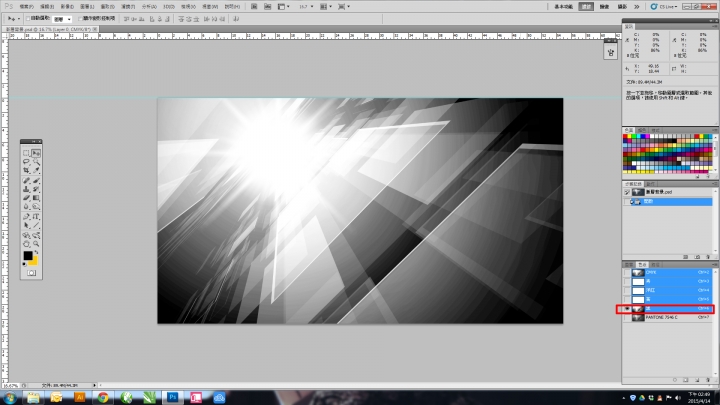Load channel as selection icon
Image resolution: width=720 pixels, height=405 pixels.
click(x=675, y=380)
